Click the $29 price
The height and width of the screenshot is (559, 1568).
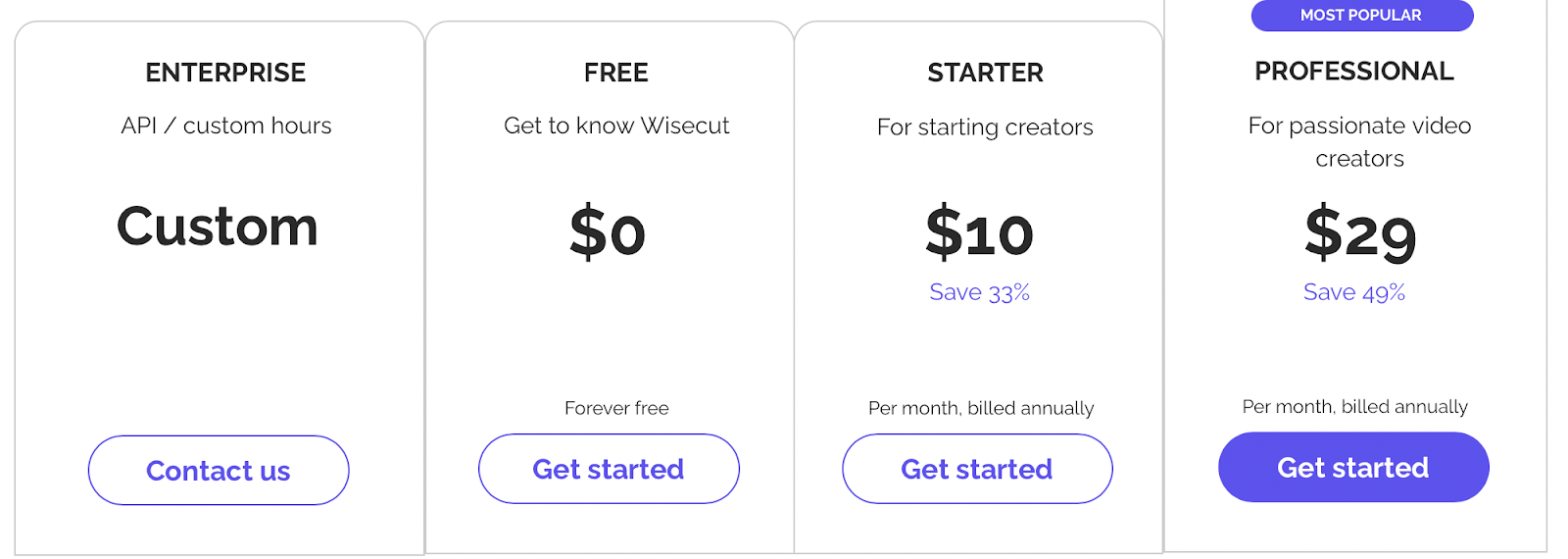click(1360, 233)
